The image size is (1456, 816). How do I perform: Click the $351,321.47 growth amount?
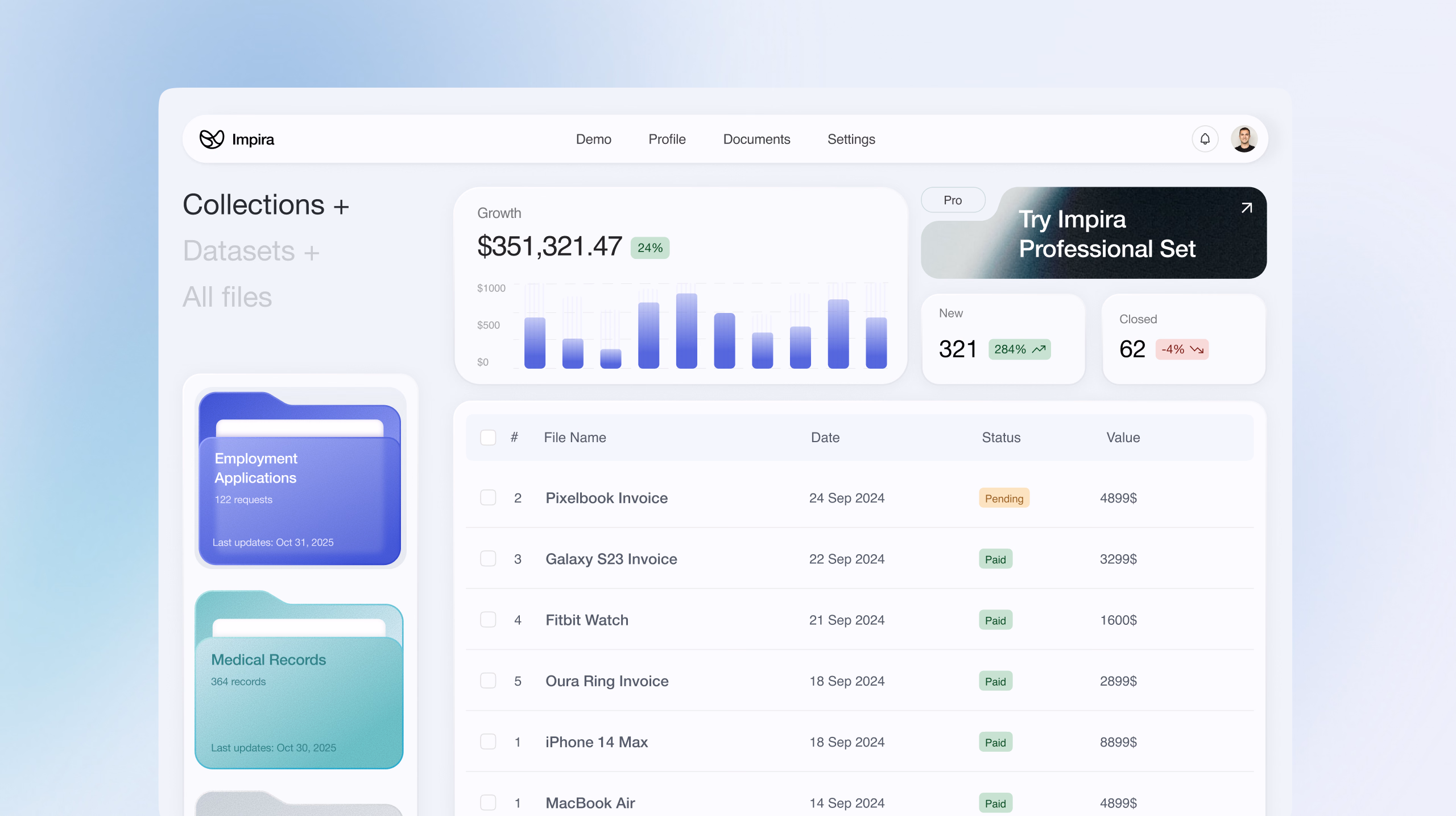(549, 246)
